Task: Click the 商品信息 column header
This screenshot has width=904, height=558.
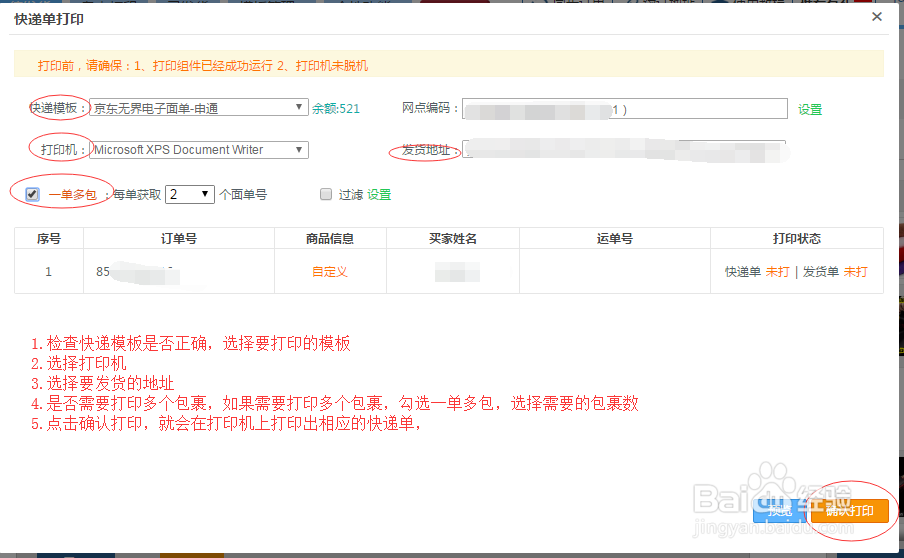Action: 330,239
